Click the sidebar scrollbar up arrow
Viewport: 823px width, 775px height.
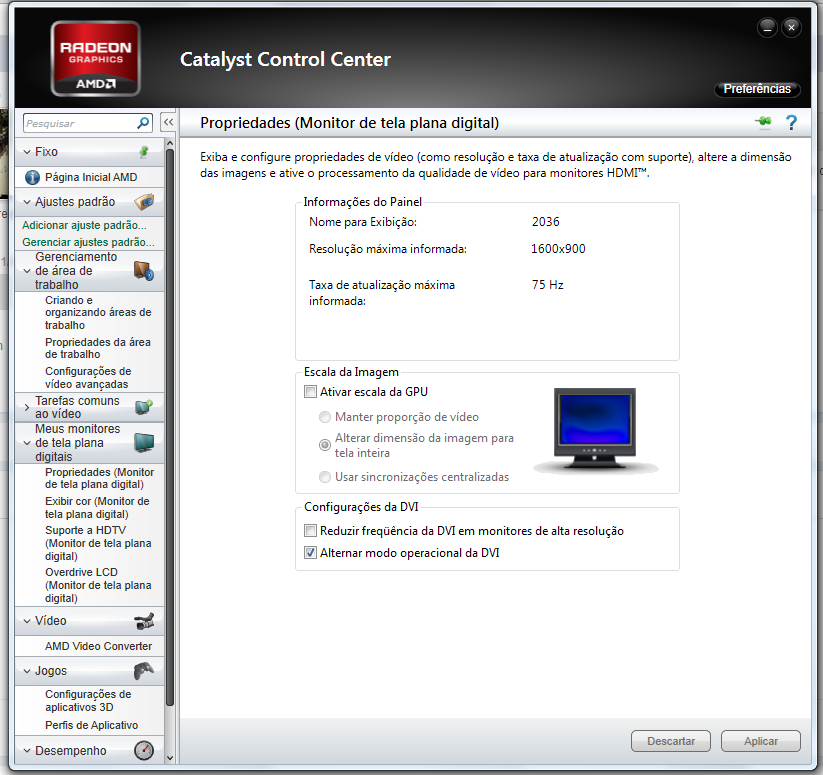tap(170, 143)
